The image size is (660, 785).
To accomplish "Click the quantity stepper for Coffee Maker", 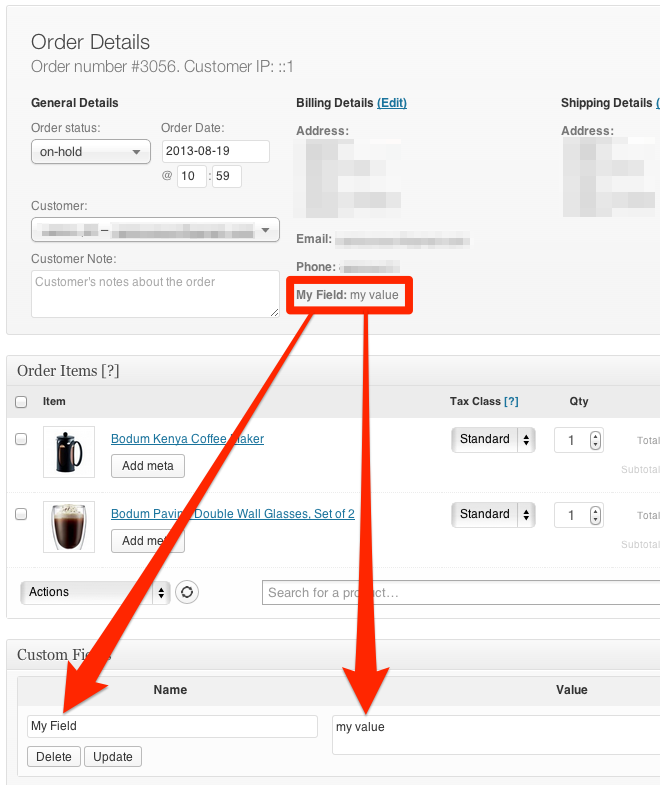I will (596, 440).
